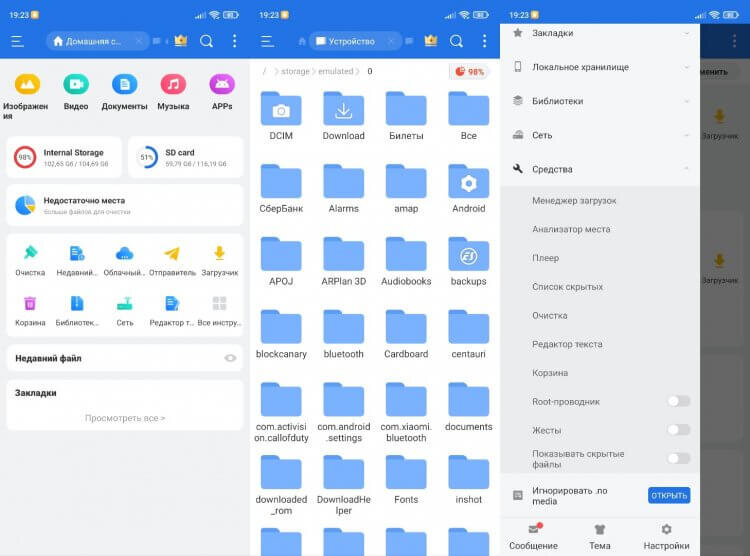Screen dimensions: 750x556
Task: Expand the Сеть section in sidebar
Action: pyautogui.click(x=600, y=135)
